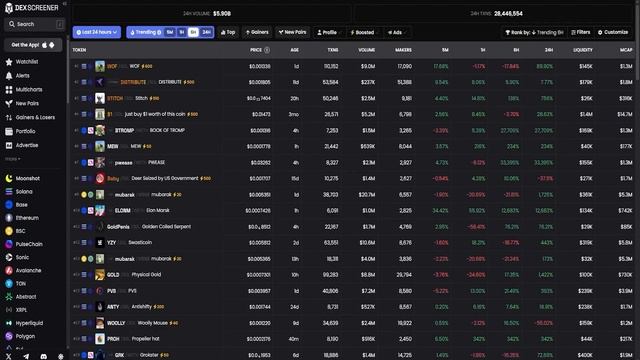Open settings gear at sidebar bottom
This screenshot has width=640, height=360.
point(60,356)
